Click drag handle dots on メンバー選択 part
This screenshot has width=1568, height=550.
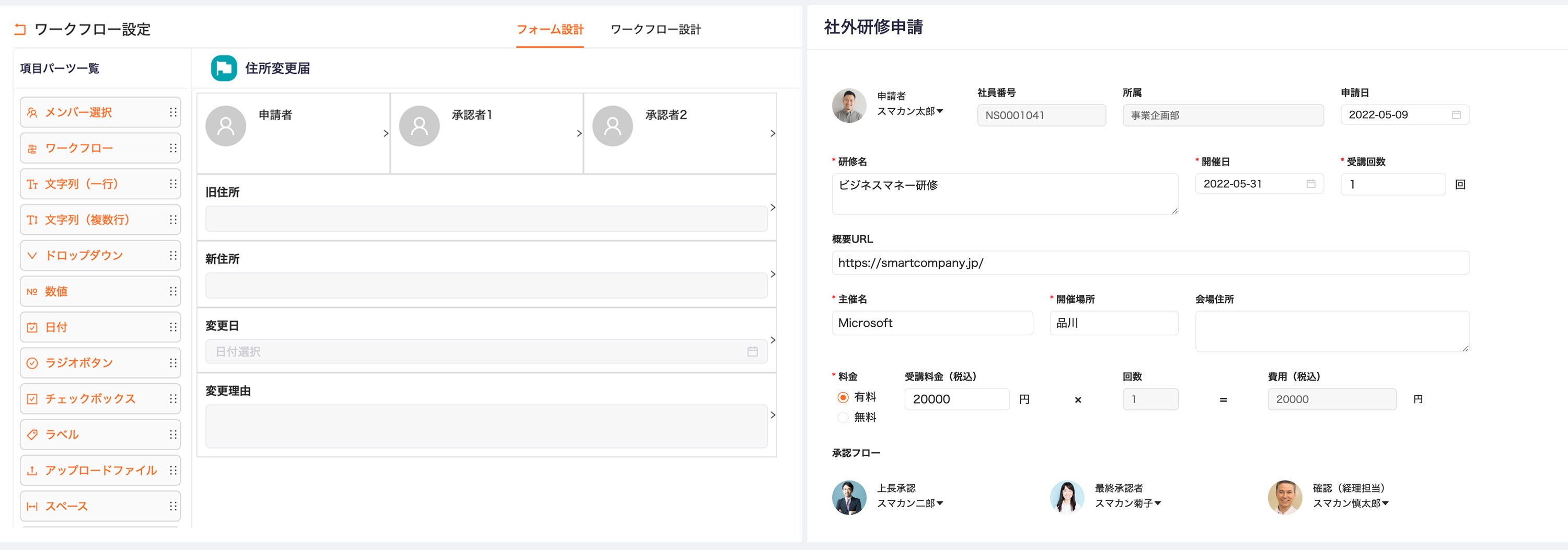pyautogui.click(x=173, y=112)
